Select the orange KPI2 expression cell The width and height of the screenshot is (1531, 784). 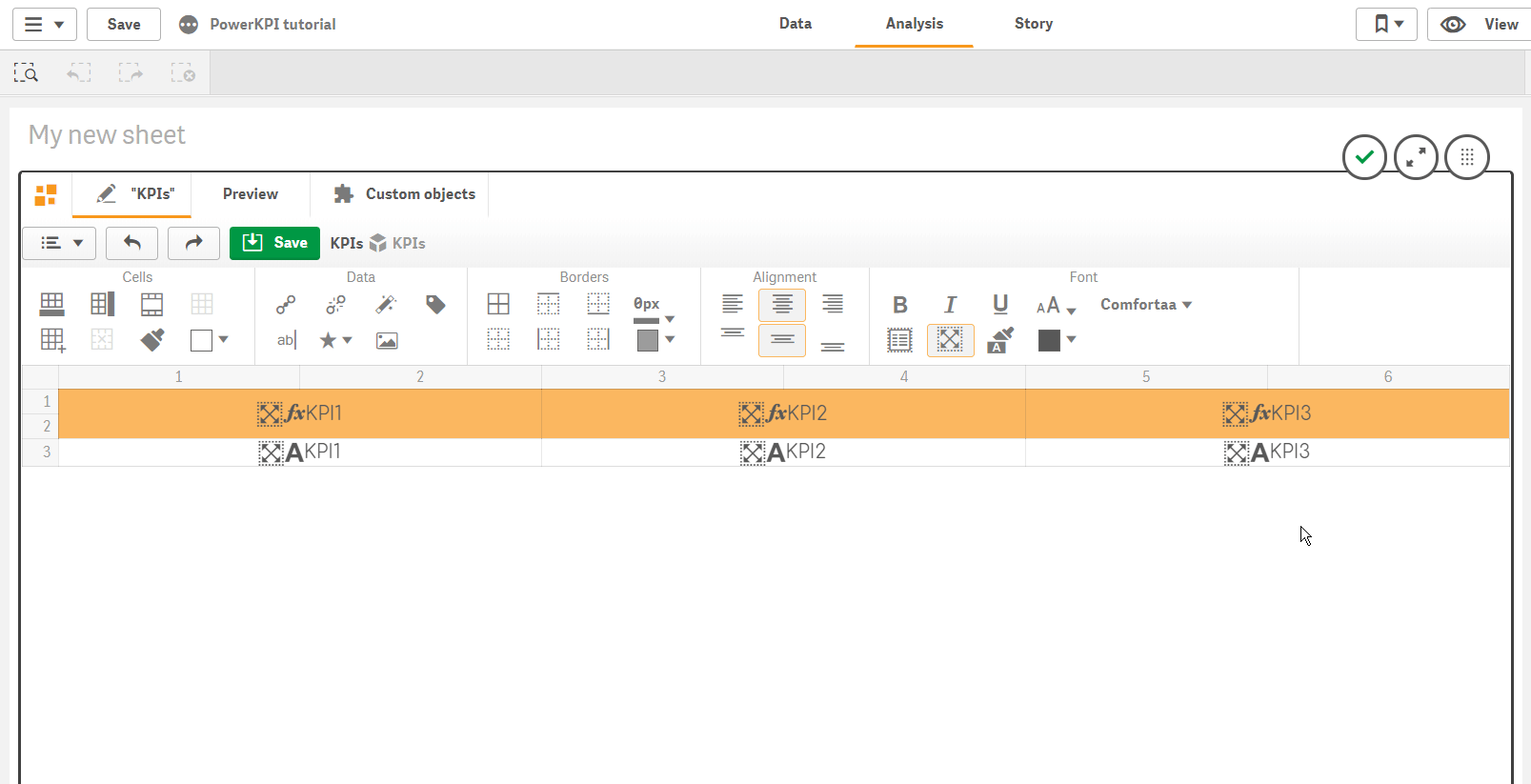pyautogui.click(x=783, y=413)
